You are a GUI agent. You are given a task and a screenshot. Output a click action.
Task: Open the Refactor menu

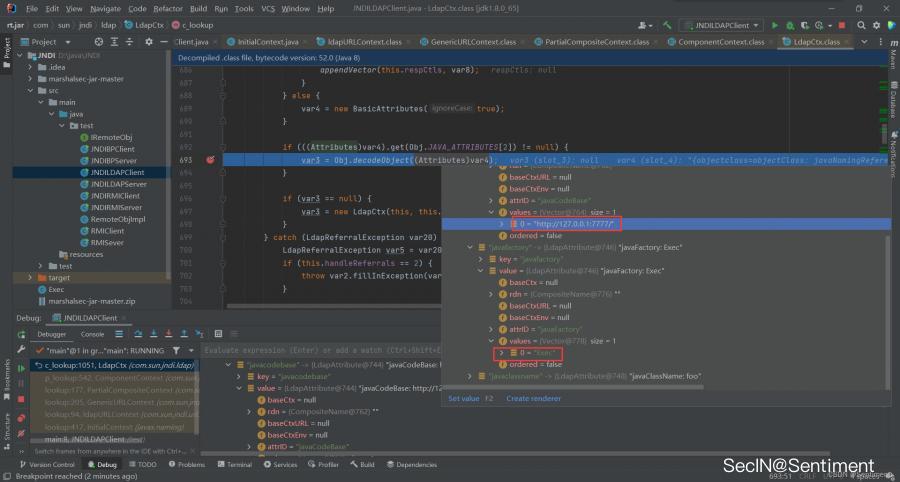[x=167, y=8]
